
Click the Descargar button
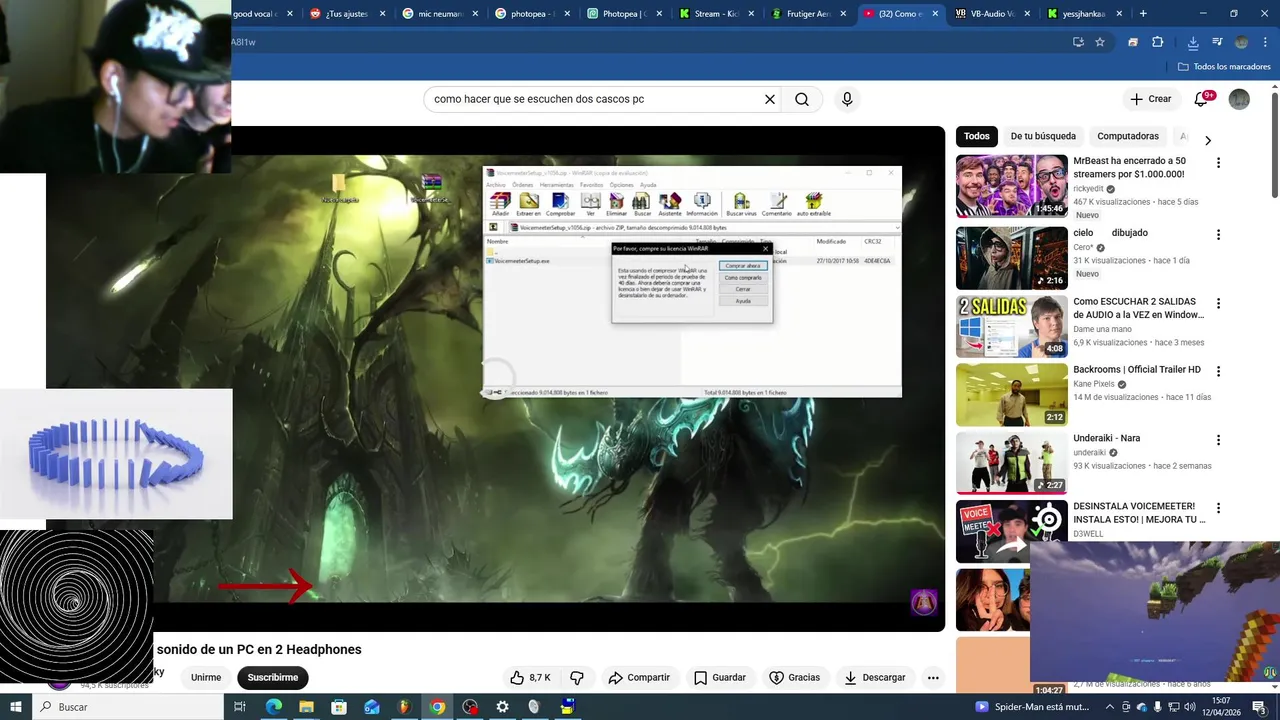[x=875, y=677]
